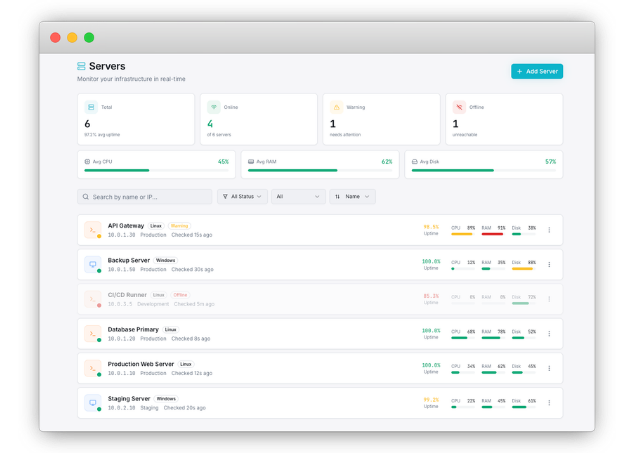The width and height of the screenshot is (634, 453).
Task: Click the Warning badge on API Gateway
Action: (179, 226)
